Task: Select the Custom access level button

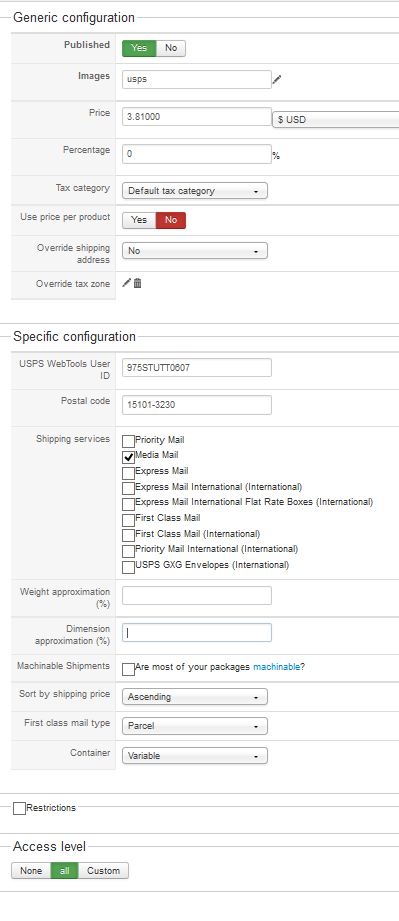Action: tap(103, 871)
